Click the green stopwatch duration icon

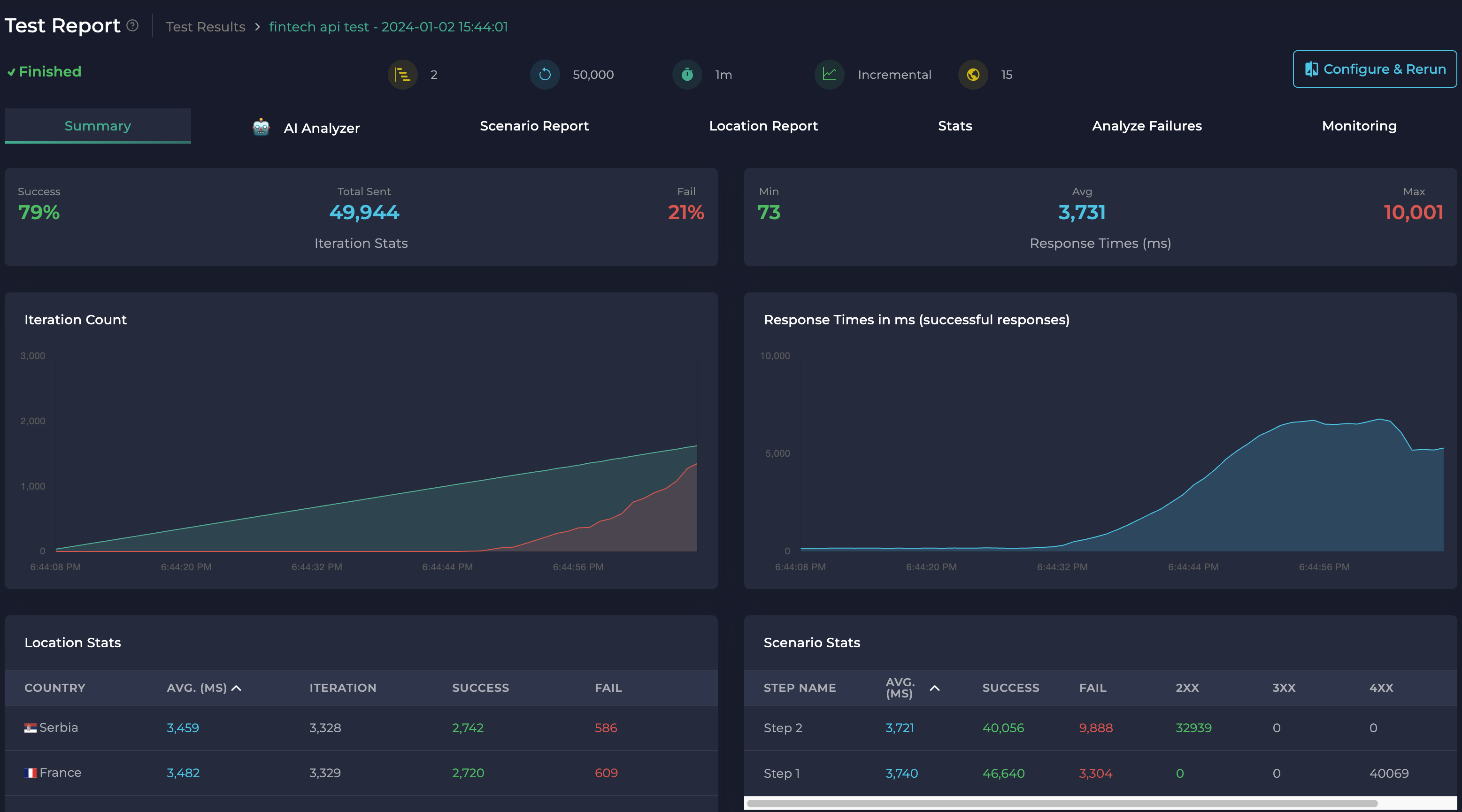pyautogui.click(x=687, y=74)
